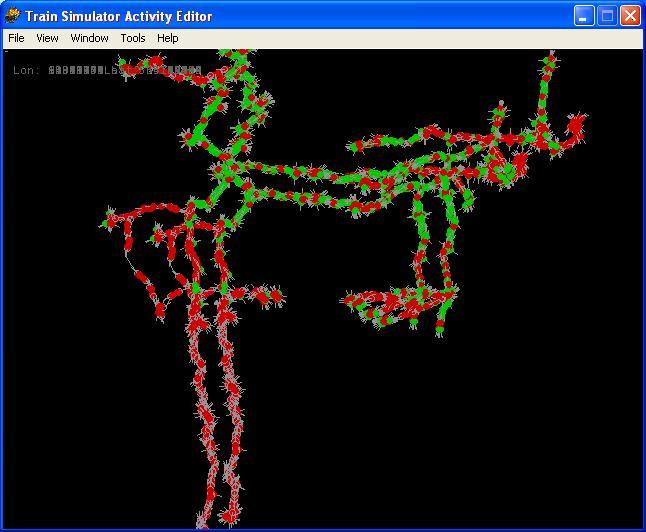Open the Help menu
This screenshot has height=532, width=646.
tap(168, 38)
